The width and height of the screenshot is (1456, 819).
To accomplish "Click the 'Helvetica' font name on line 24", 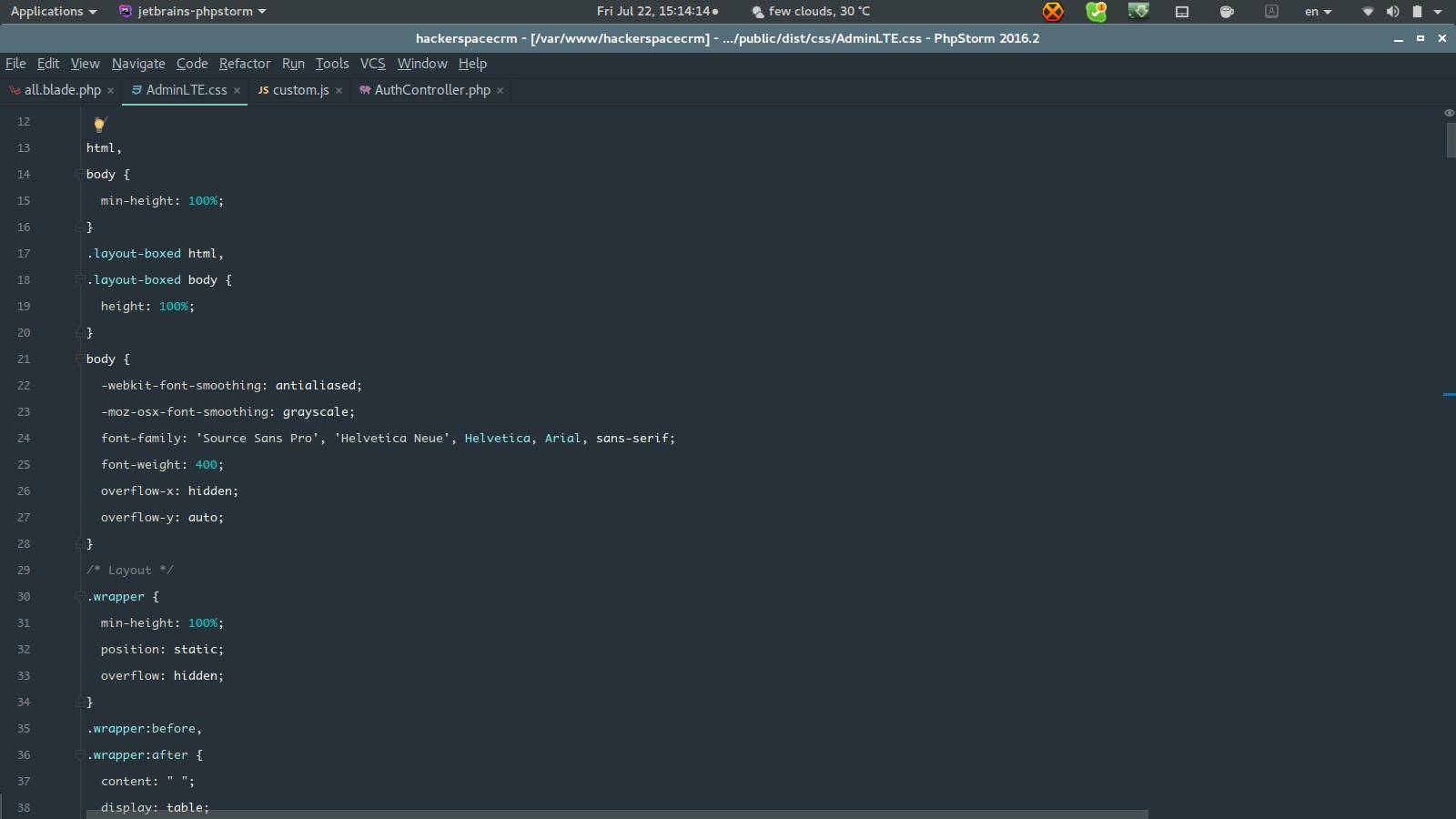I will coord(497,438).
